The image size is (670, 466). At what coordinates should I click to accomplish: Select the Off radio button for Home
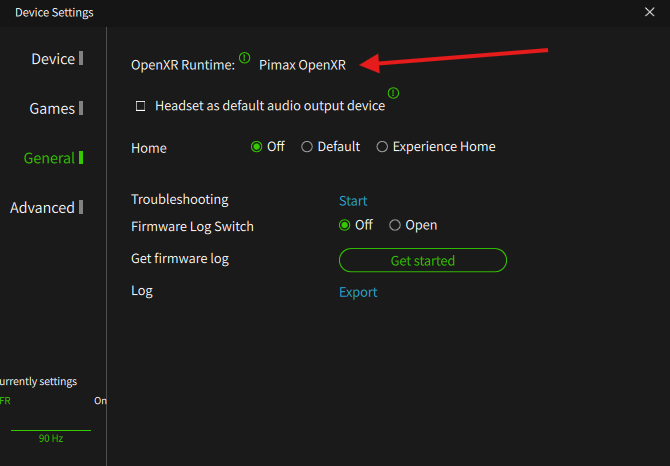pos(257,147)
